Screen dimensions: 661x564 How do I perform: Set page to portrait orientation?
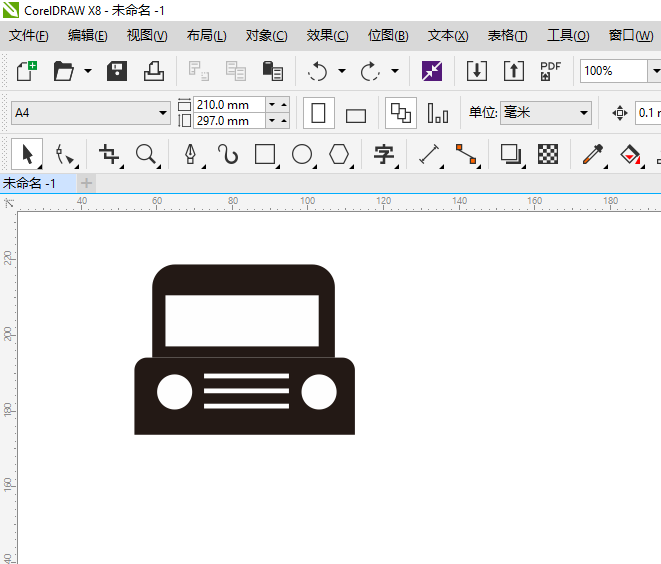pos(318,113)
